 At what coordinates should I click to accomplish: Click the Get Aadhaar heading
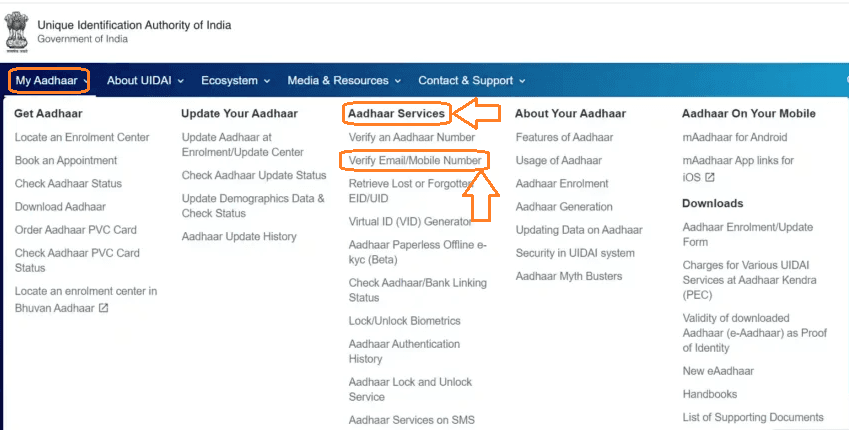(48, 113)
